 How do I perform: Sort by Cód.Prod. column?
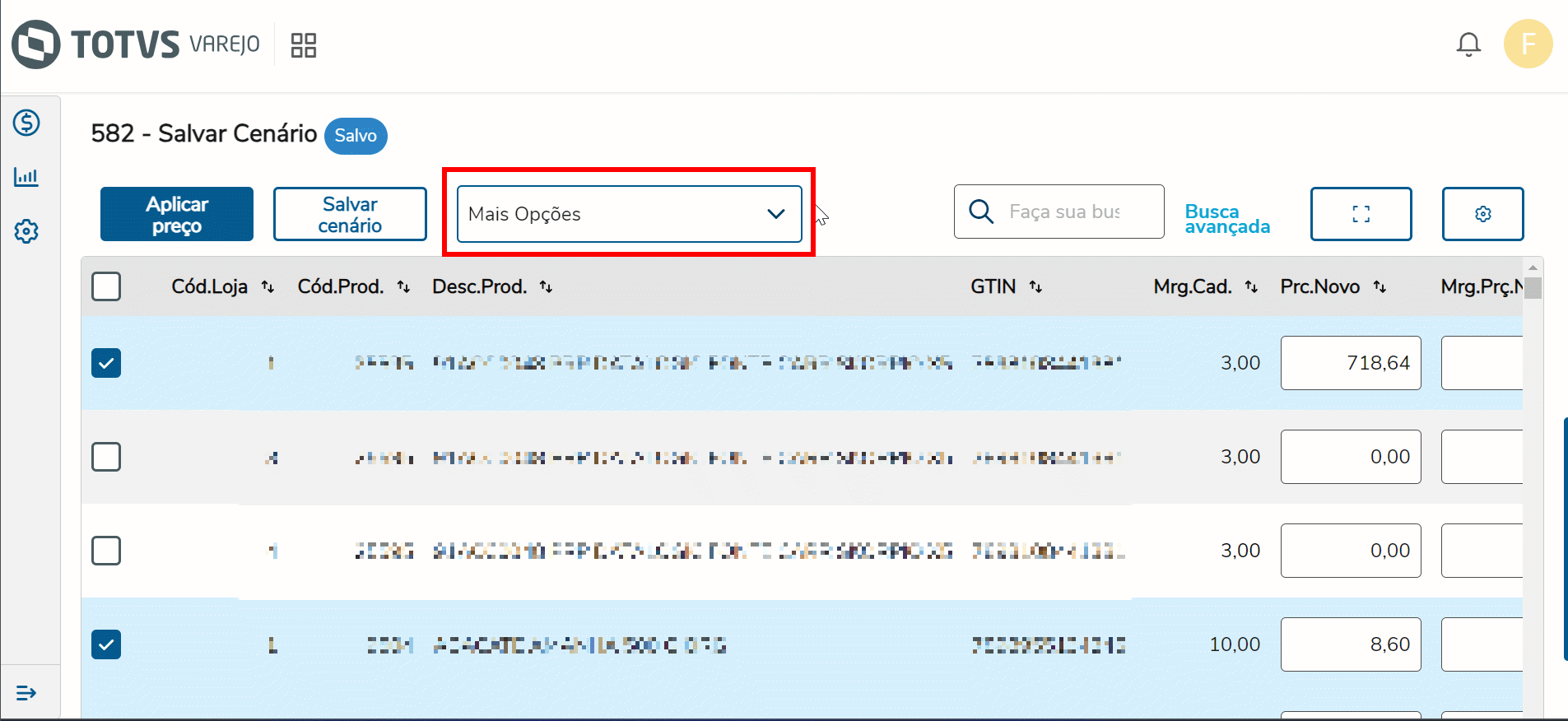[x=403, y=286]
